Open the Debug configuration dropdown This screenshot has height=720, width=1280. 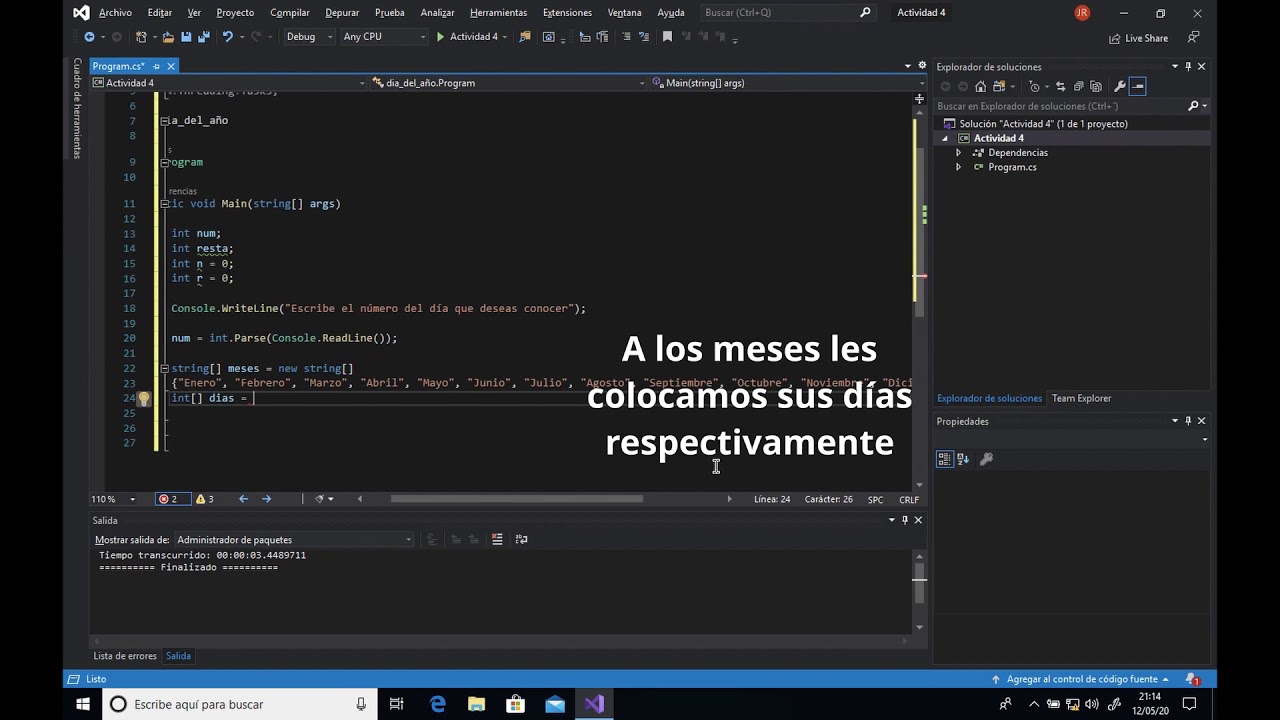tap(309, 37)
